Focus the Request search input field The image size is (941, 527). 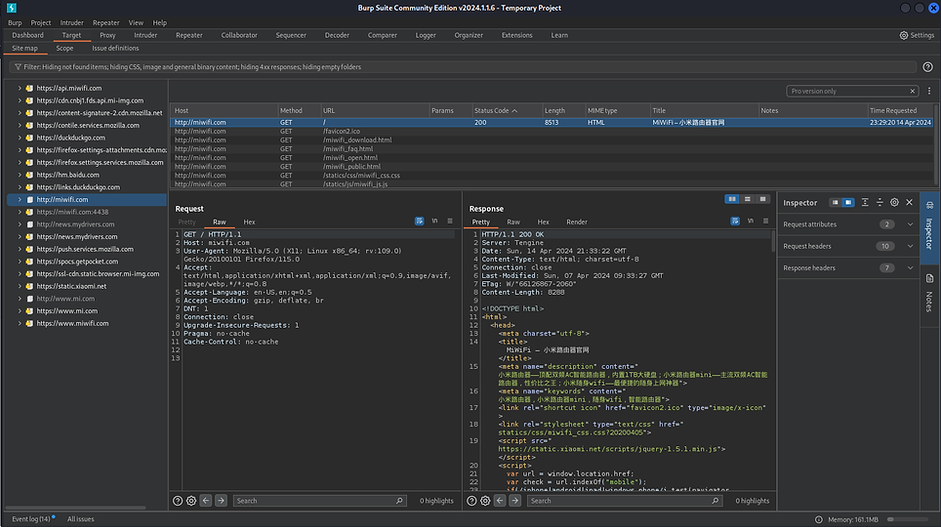tap(319, 501)
